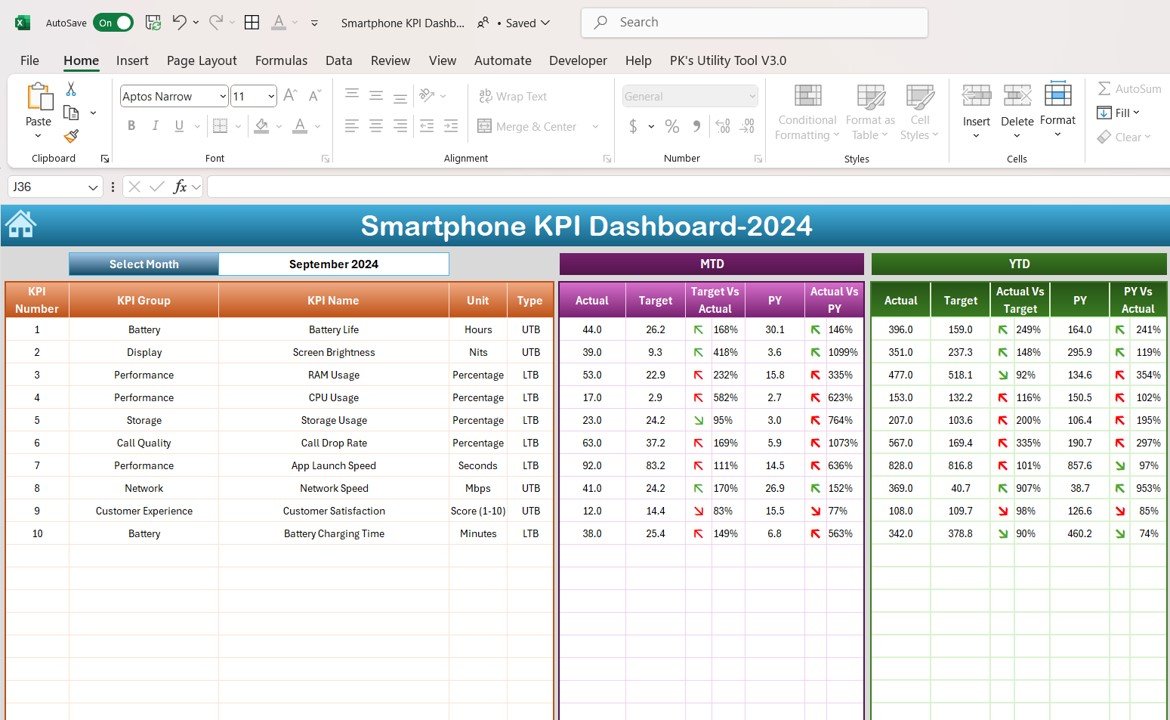Turn off the AutoSave switch
1170x720 pixels.
pos(113,22)
